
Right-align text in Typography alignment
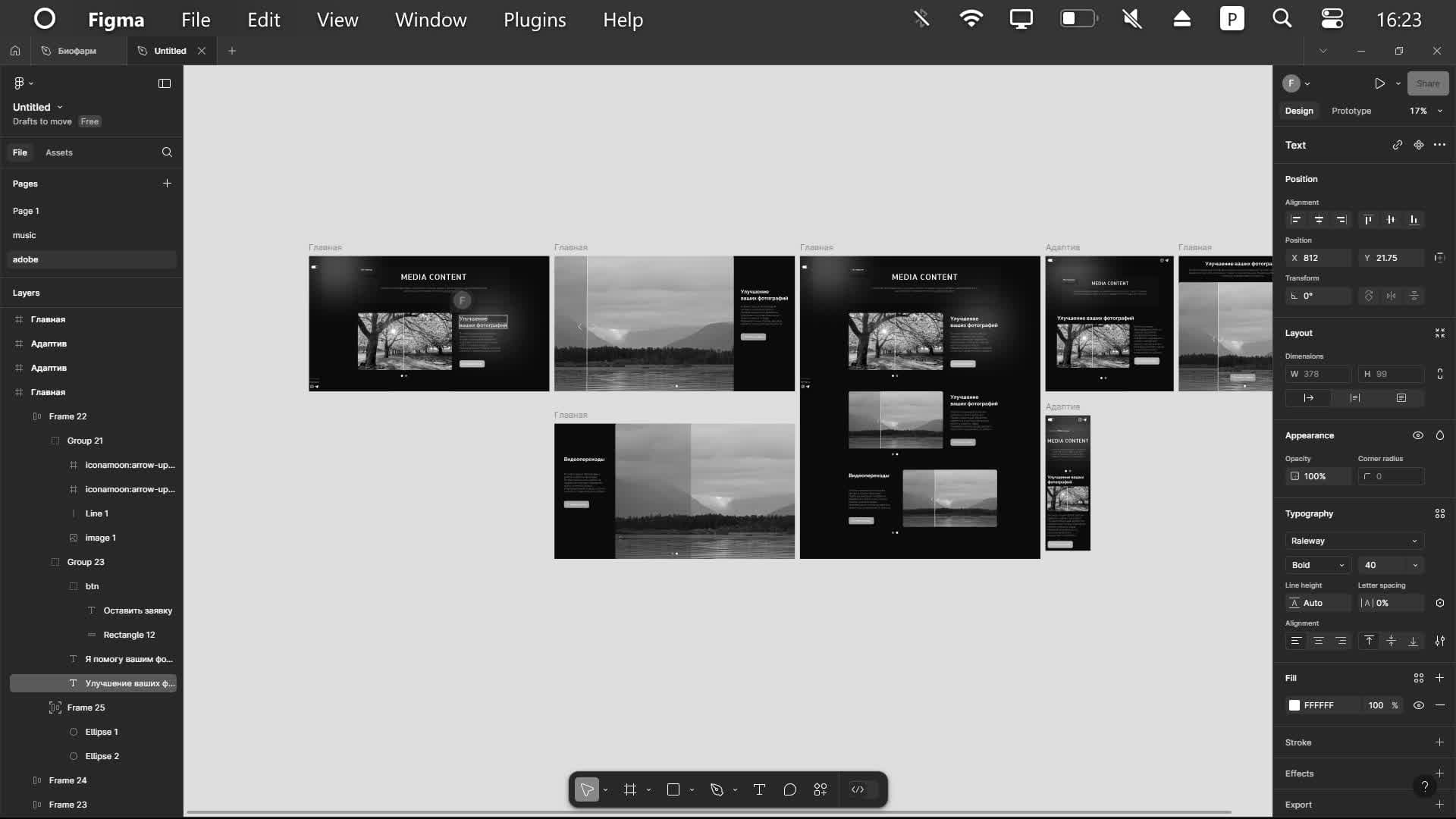click(x=1341, y=641)
